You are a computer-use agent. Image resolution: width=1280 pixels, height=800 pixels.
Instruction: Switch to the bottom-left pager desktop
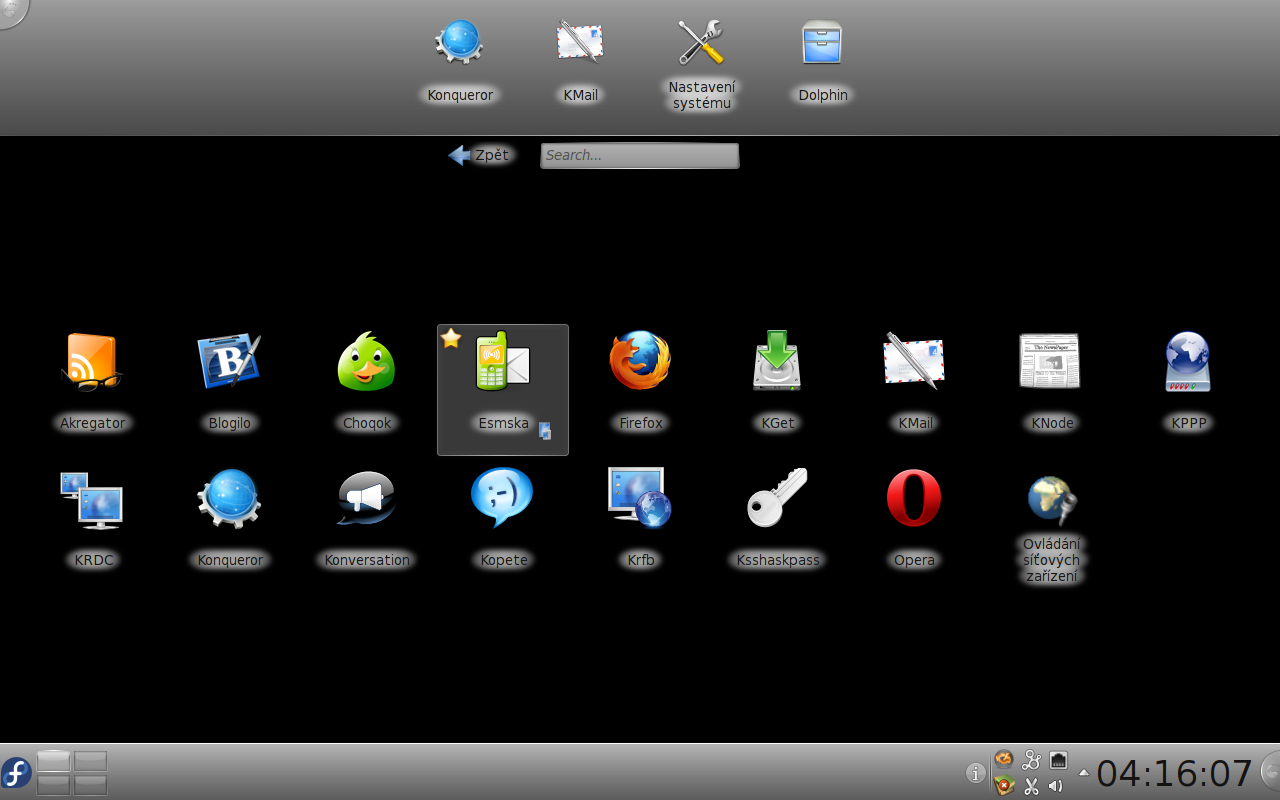[x=54, y=784]
